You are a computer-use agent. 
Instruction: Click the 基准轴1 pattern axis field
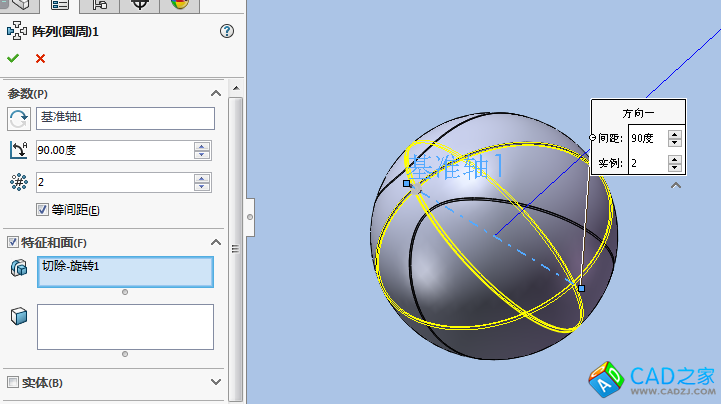pos(125,118)
